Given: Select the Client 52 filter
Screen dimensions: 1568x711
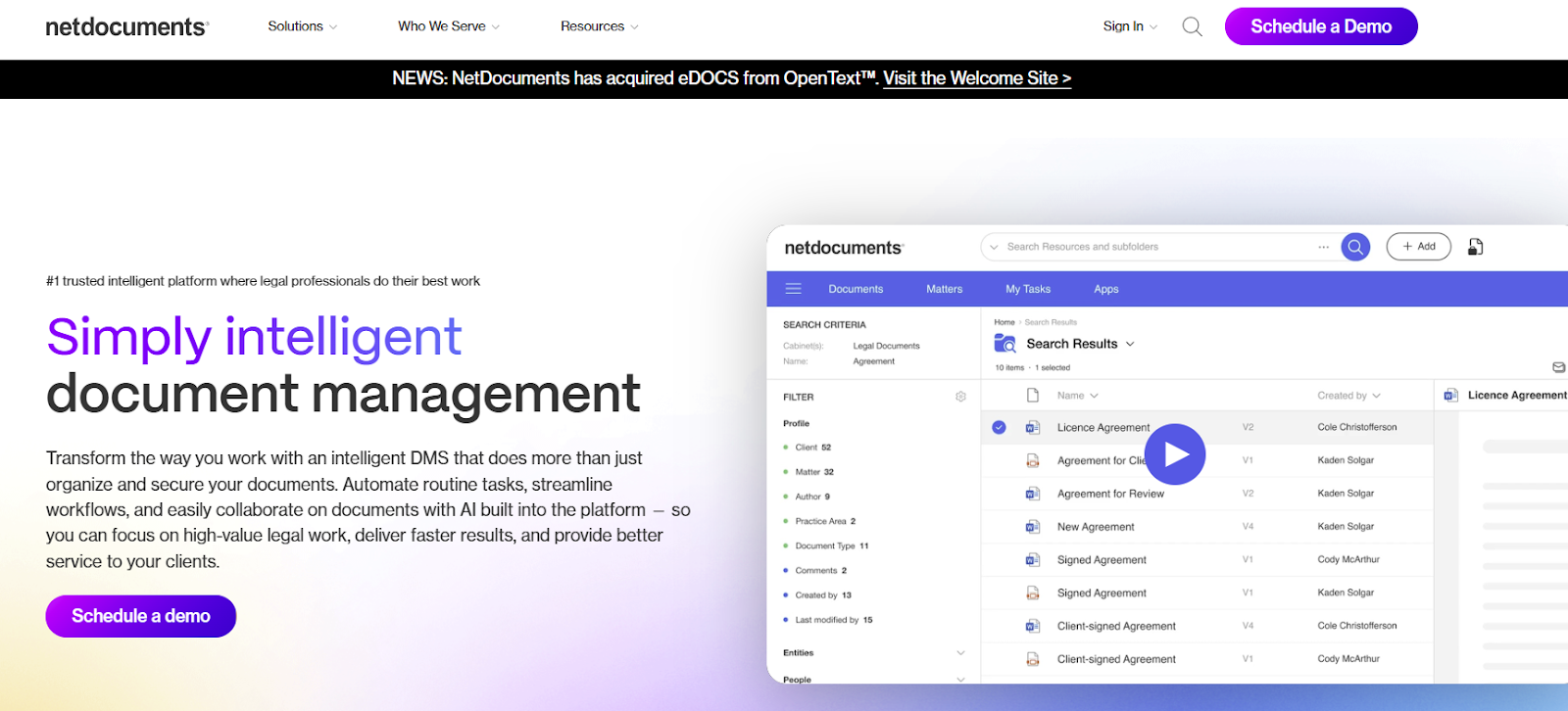Looking at the screenshot, I should 808,448.
